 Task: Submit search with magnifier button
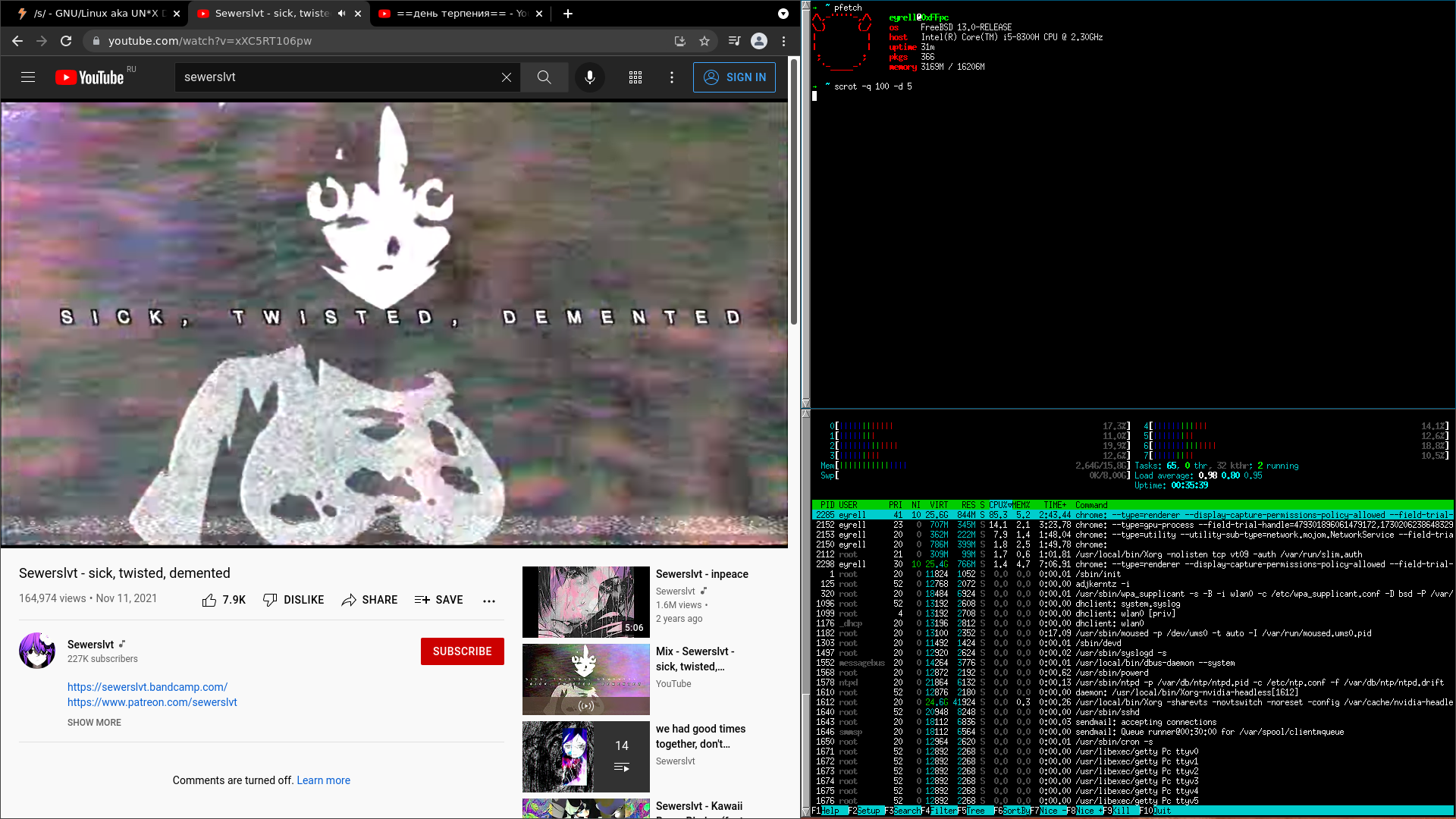(x=544, y=77)
